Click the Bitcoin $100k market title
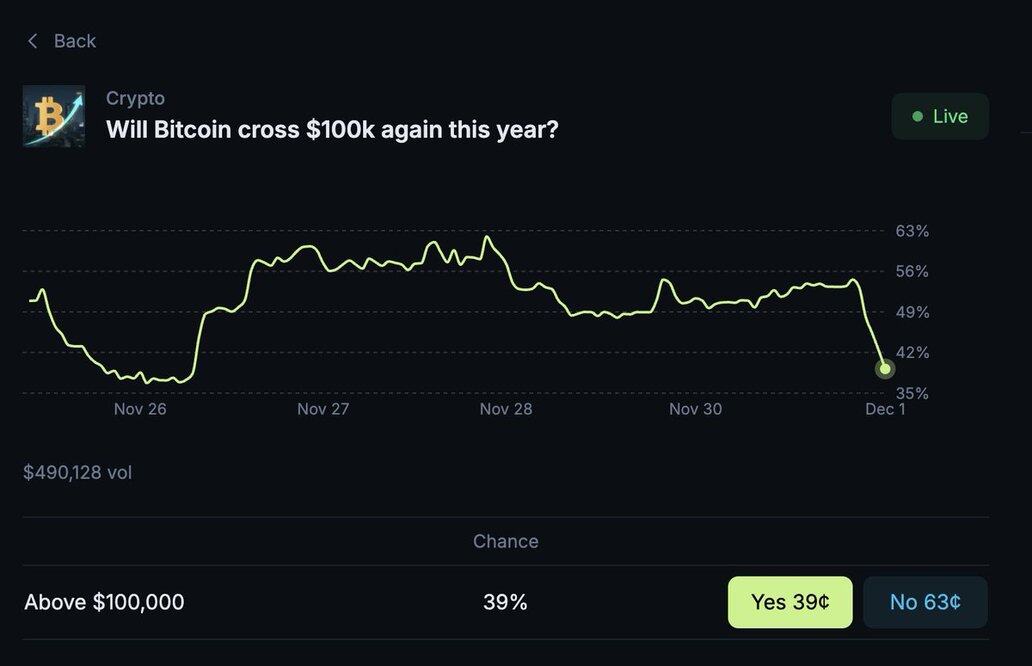 pos(332,130)
